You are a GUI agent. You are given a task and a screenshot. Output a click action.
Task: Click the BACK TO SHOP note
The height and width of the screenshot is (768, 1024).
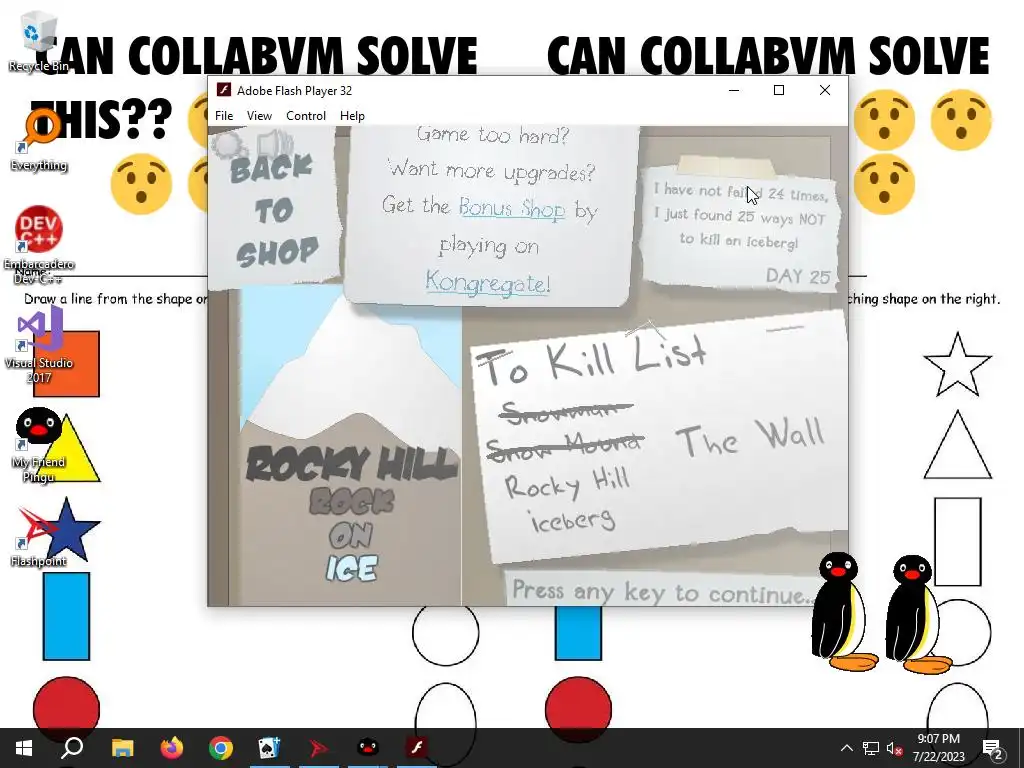pyautogui.click(x=275, y=212)
